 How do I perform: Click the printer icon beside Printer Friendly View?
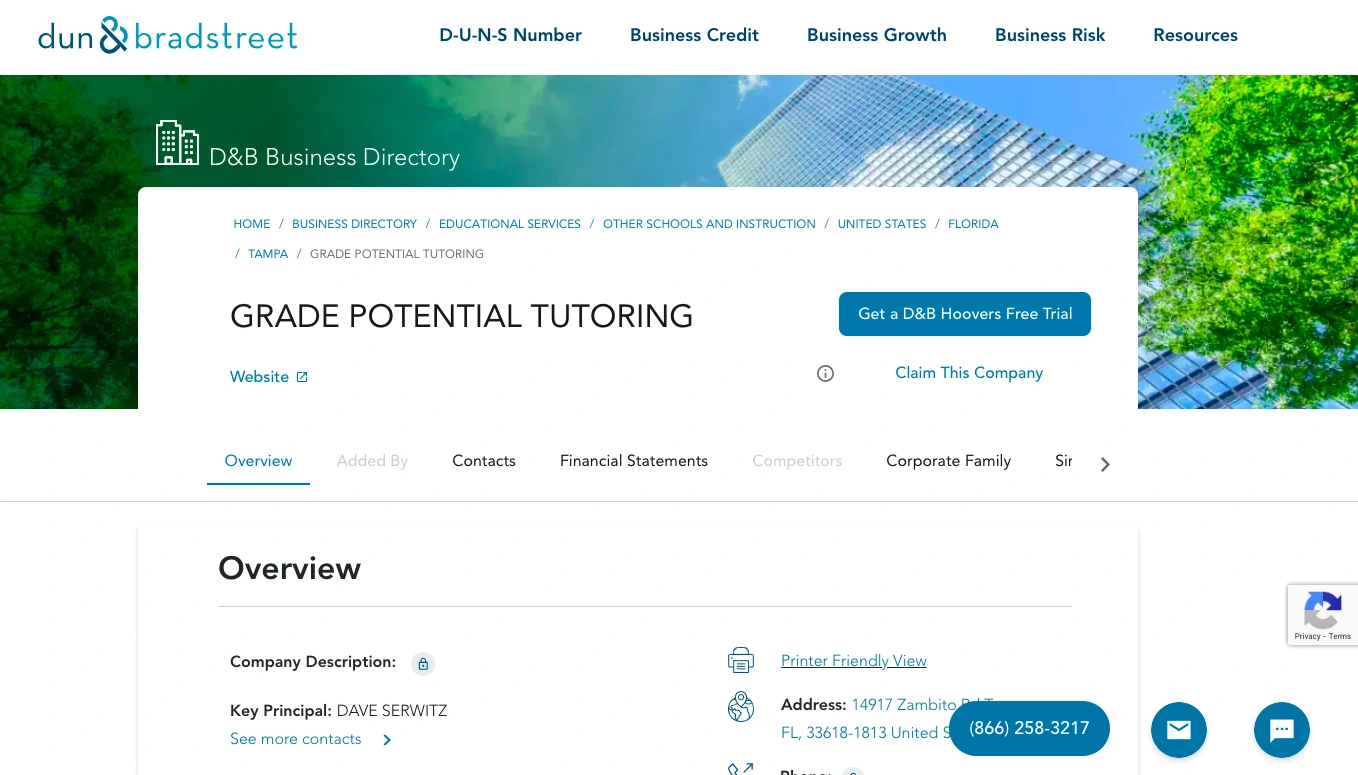click(741, 660)
